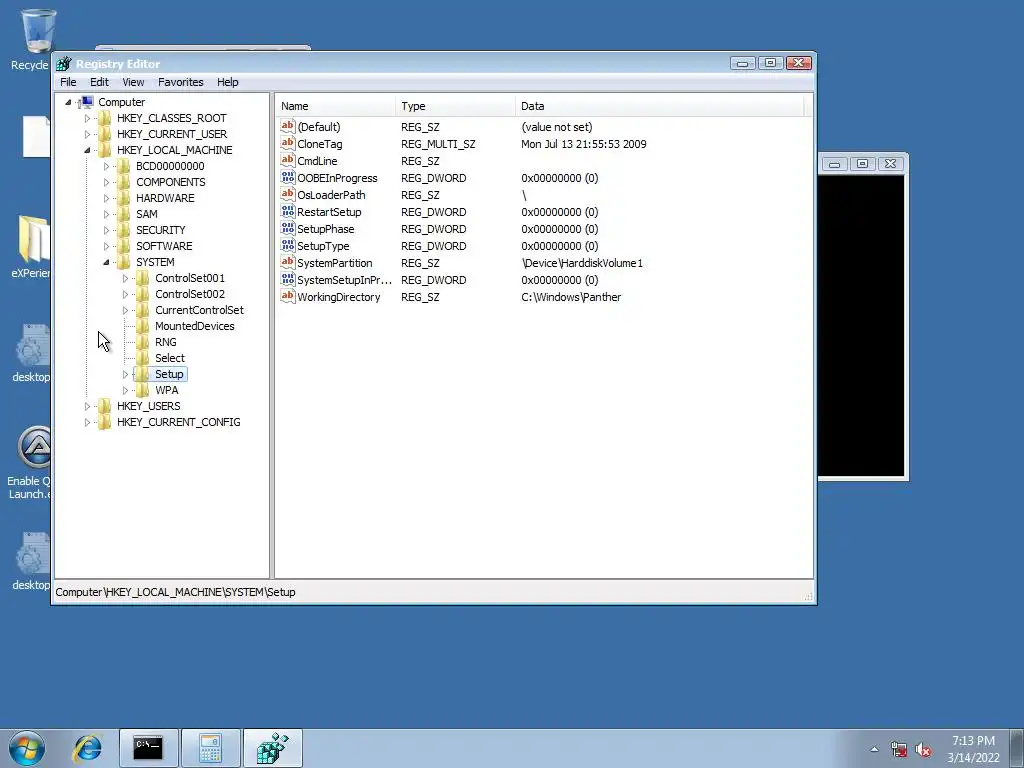Expand the HKEY_CLASSES_ROOT arrow

coord(88,118)
